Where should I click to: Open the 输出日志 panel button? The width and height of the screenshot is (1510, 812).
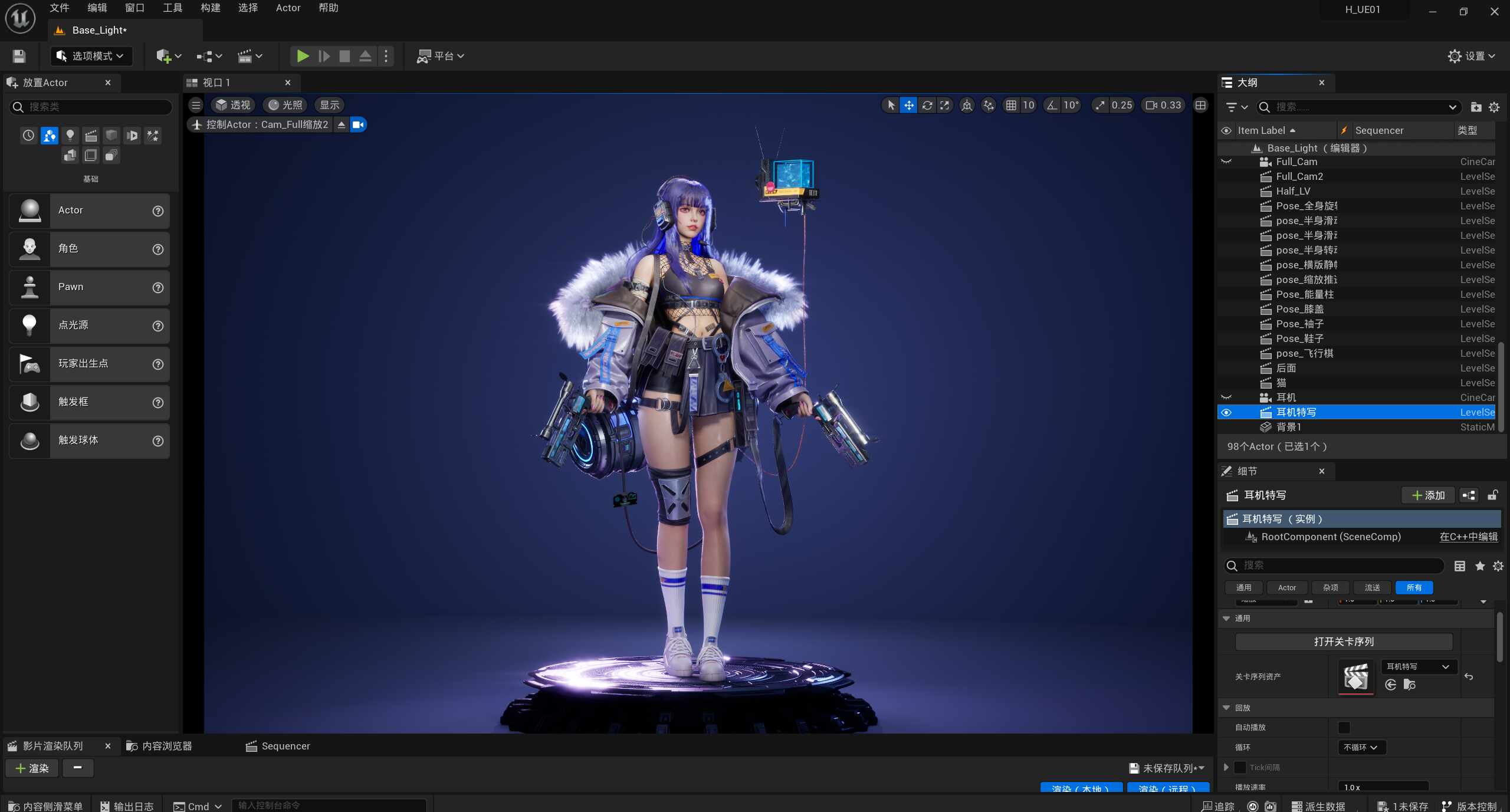pos(127,806)
